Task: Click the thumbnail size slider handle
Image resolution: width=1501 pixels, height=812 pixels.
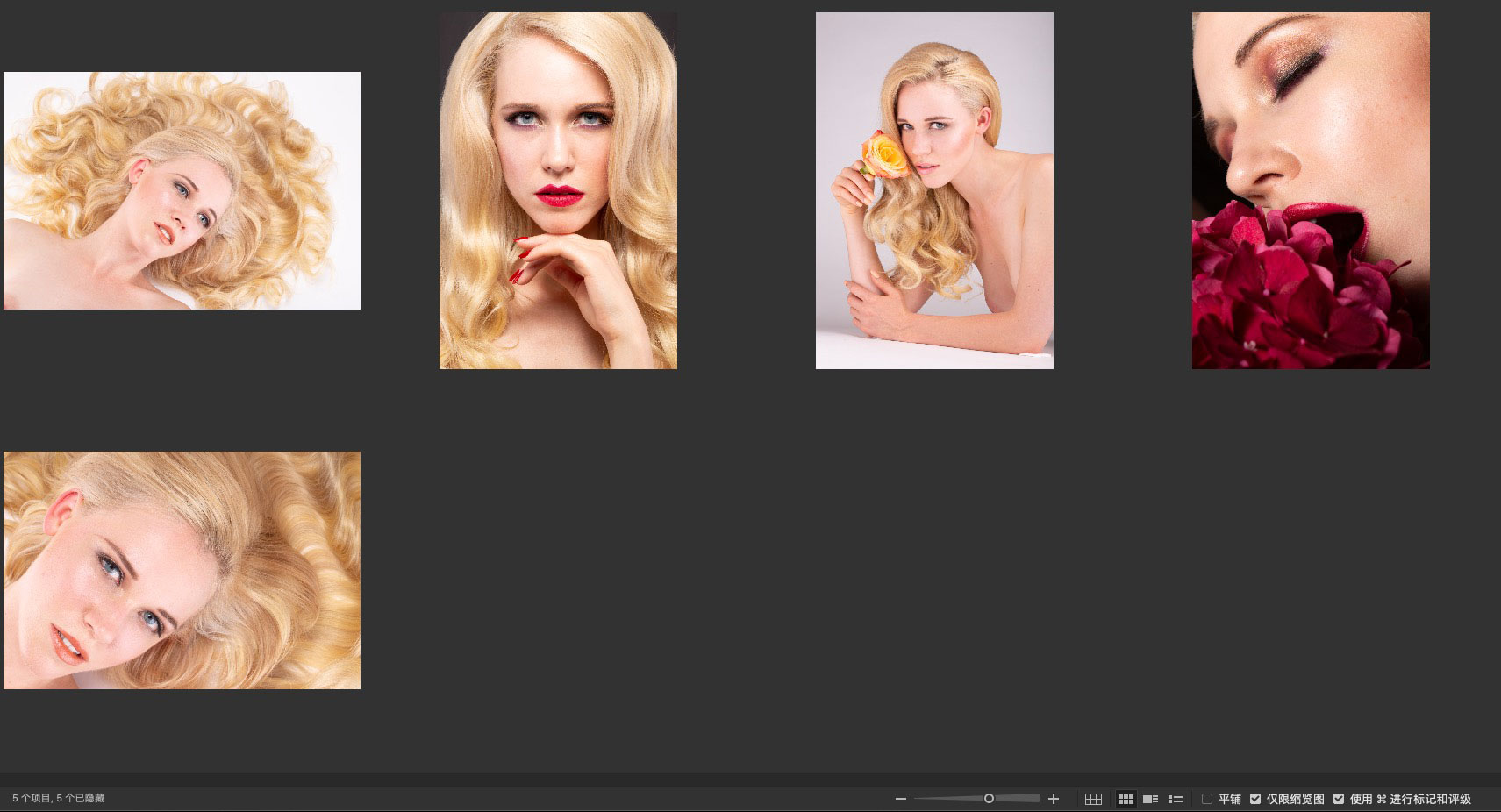Action: 989,799
